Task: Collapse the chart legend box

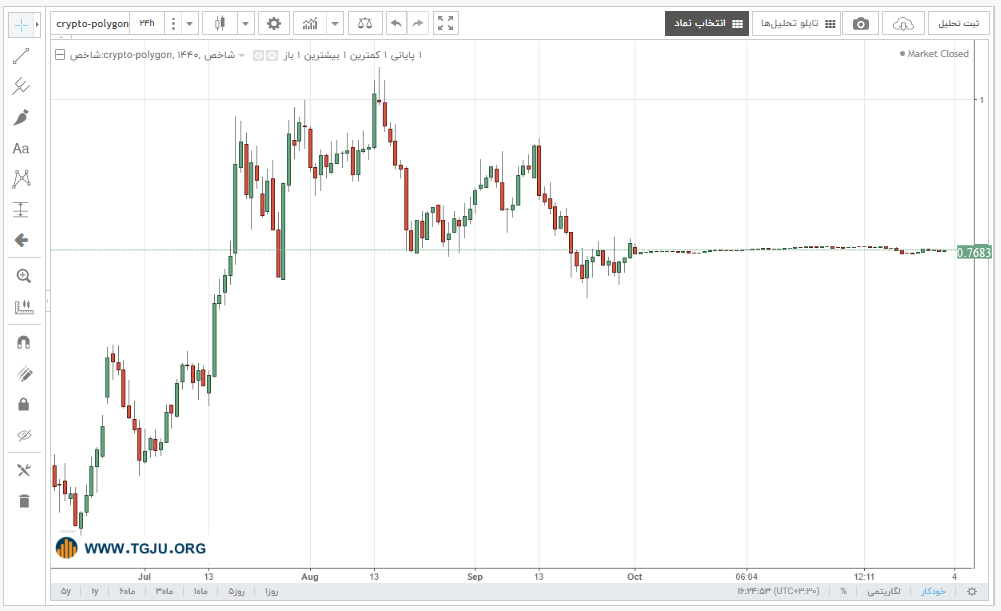Action: tap(60, 55)
